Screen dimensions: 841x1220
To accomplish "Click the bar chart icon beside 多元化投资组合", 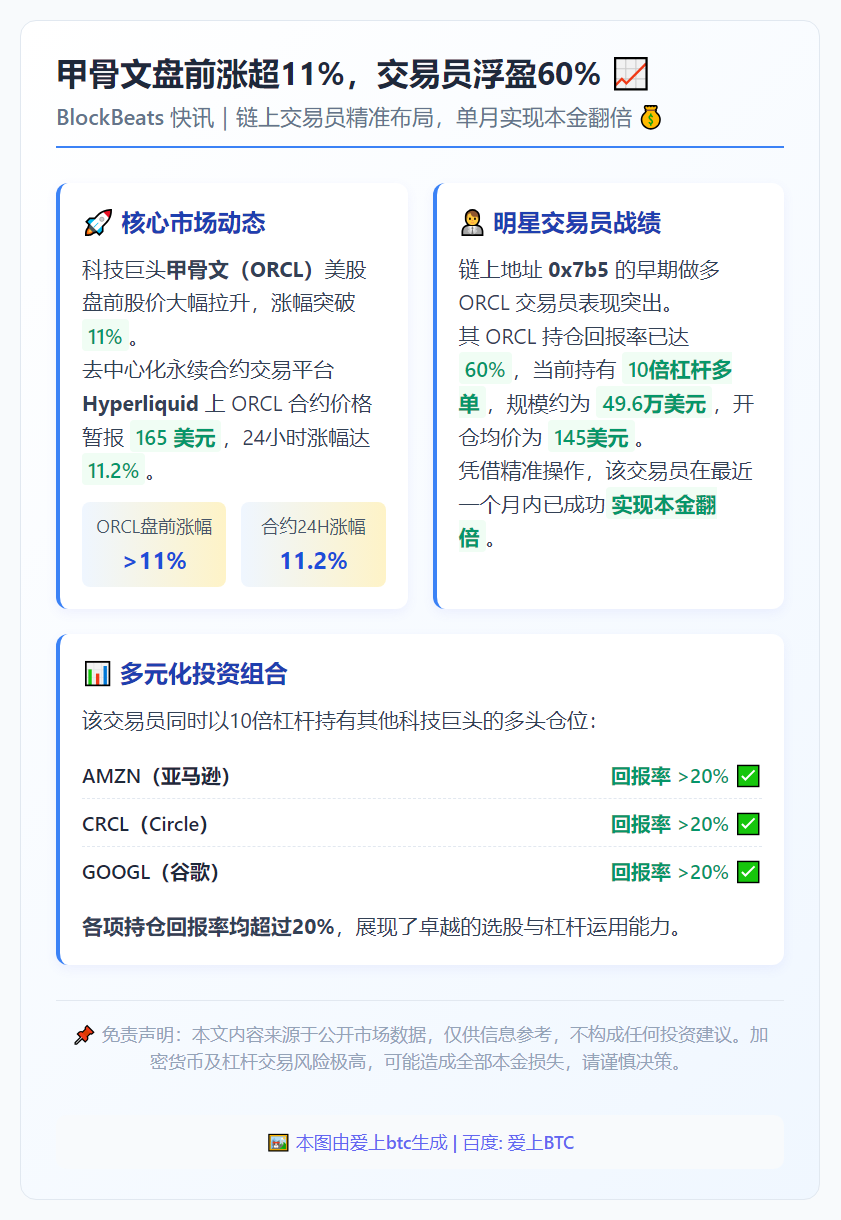I will [97, 674].
